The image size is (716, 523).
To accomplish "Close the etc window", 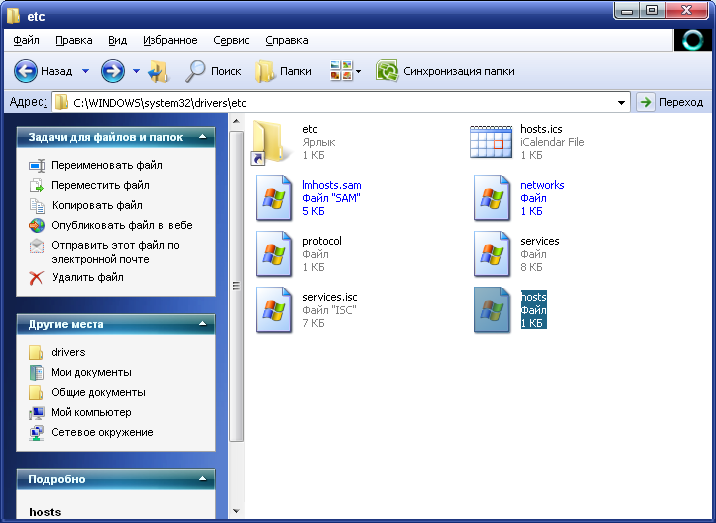I will tap(686, 10).
